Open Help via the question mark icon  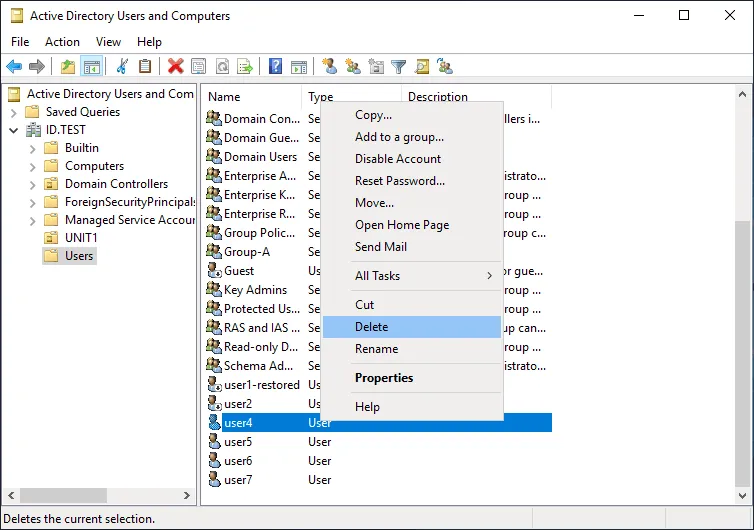[275, 67]
